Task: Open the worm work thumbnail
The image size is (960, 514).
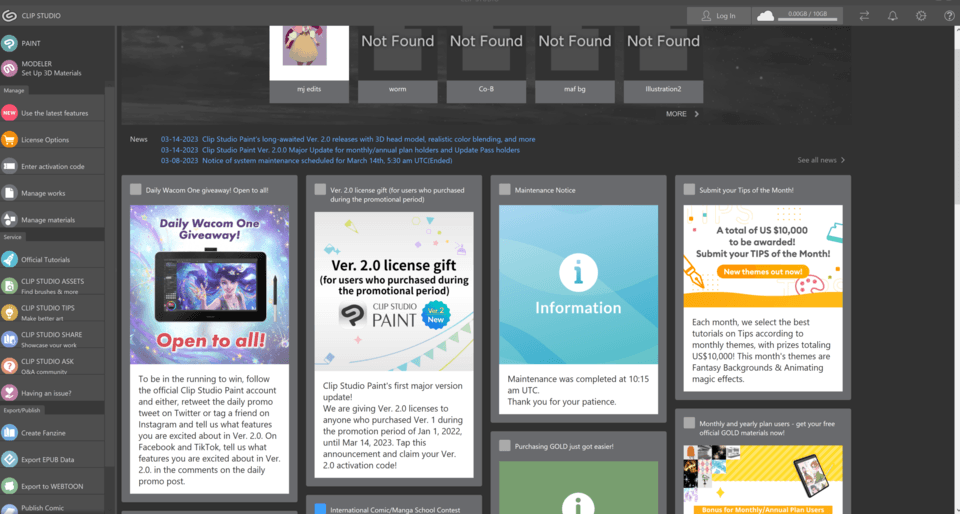Action: [397, 53]
